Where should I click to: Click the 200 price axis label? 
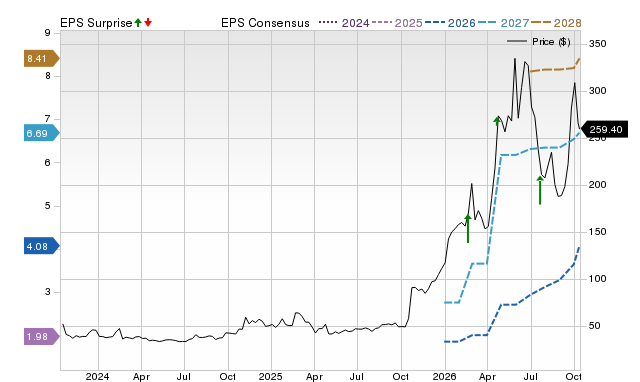click(597, 185)
